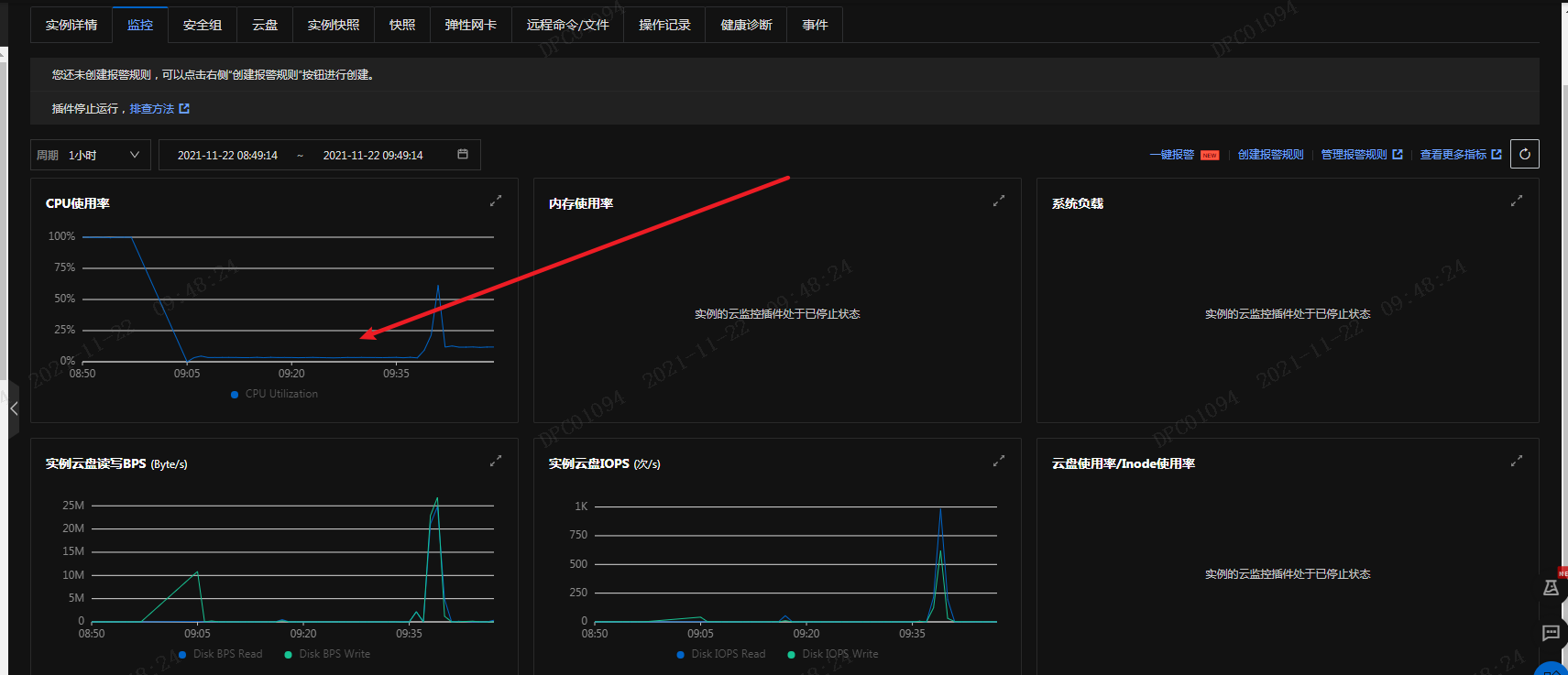This screenshot has height=675, width=1568.
Task: Open the 事件 tab
Action: click(816, 25)
